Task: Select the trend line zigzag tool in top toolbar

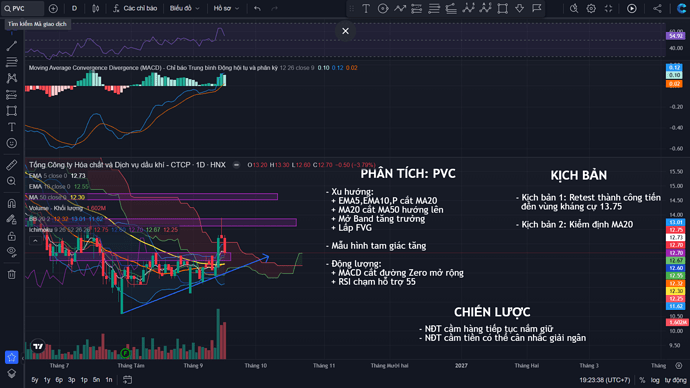Action: pyautogui.click(x=400, y=8)
